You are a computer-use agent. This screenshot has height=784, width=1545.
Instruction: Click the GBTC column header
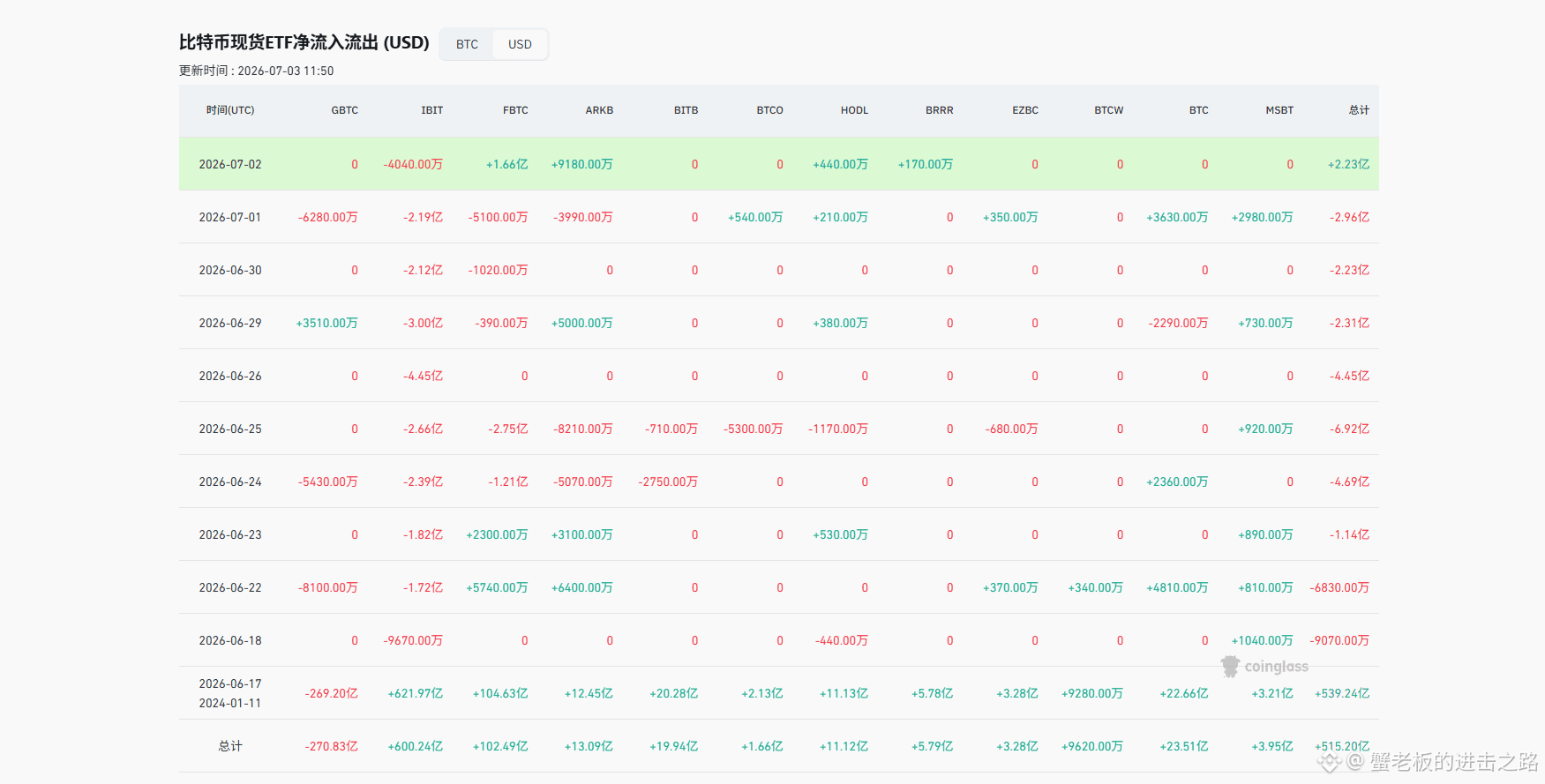(x=344, y=110)
